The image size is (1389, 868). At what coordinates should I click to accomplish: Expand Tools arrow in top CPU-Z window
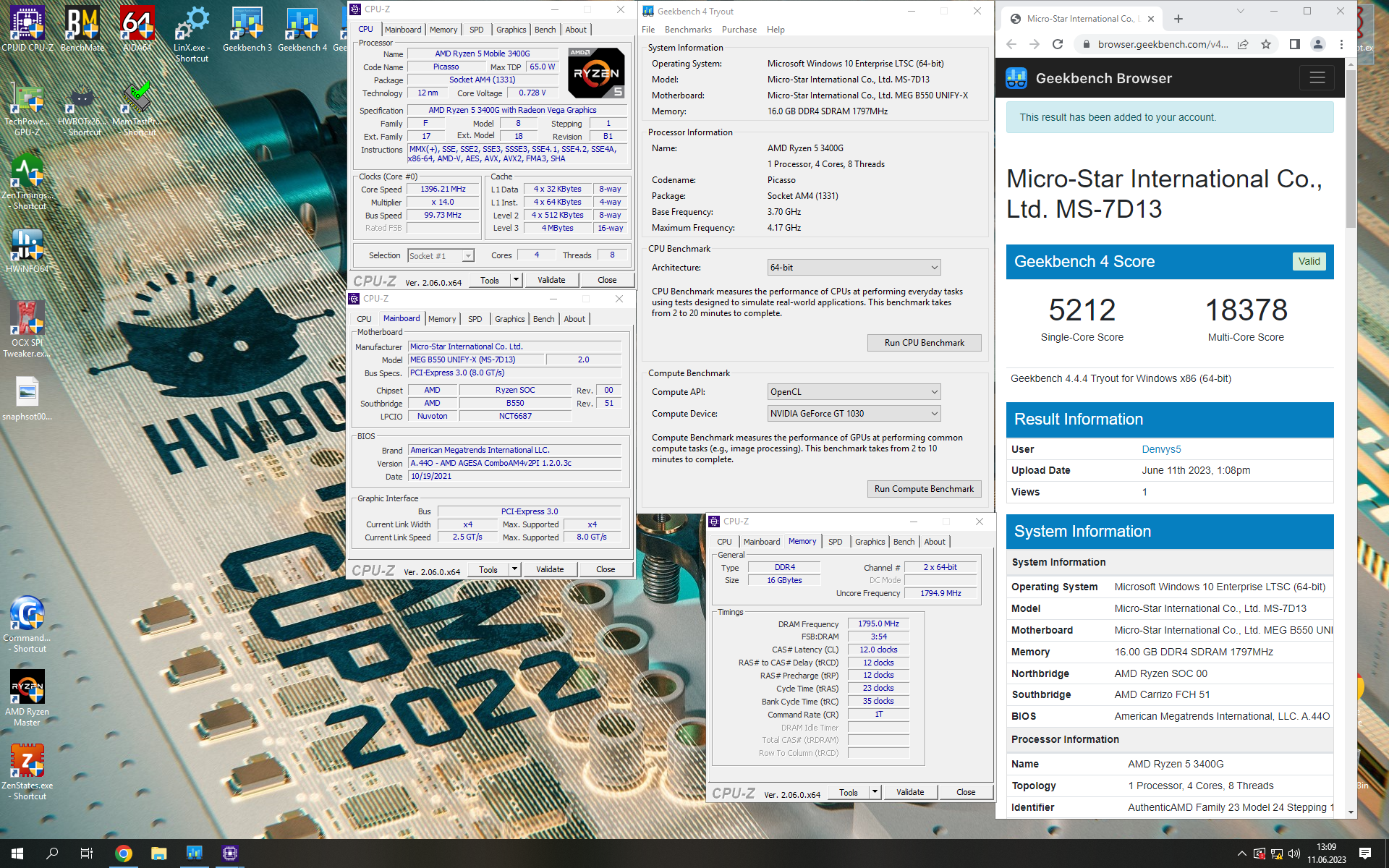point(516,280)
